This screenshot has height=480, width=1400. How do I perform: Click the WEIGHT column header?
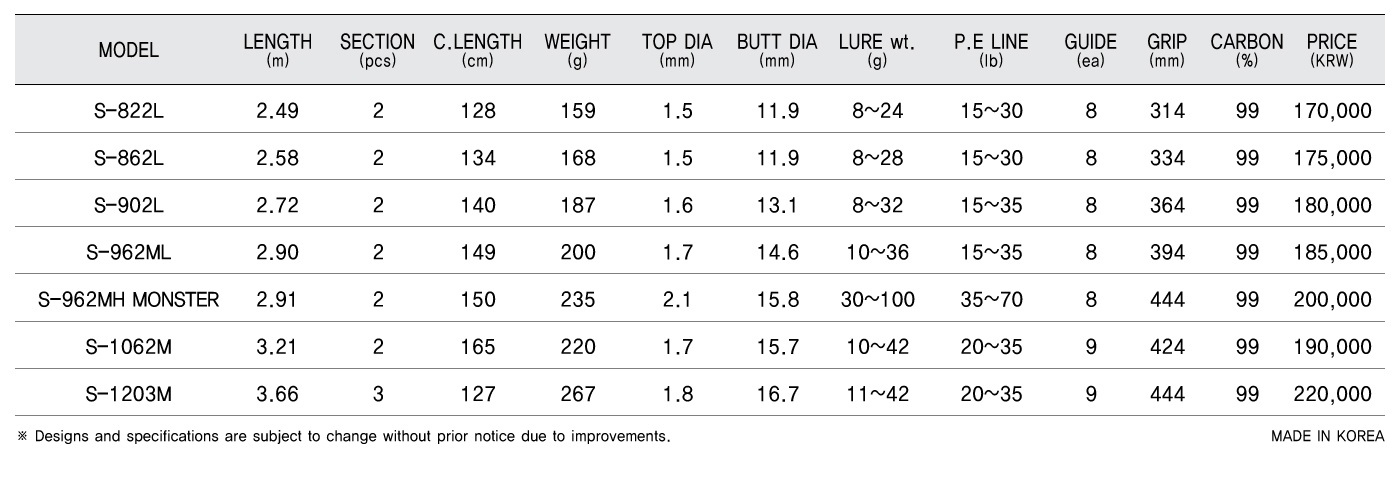coord(577,50)
